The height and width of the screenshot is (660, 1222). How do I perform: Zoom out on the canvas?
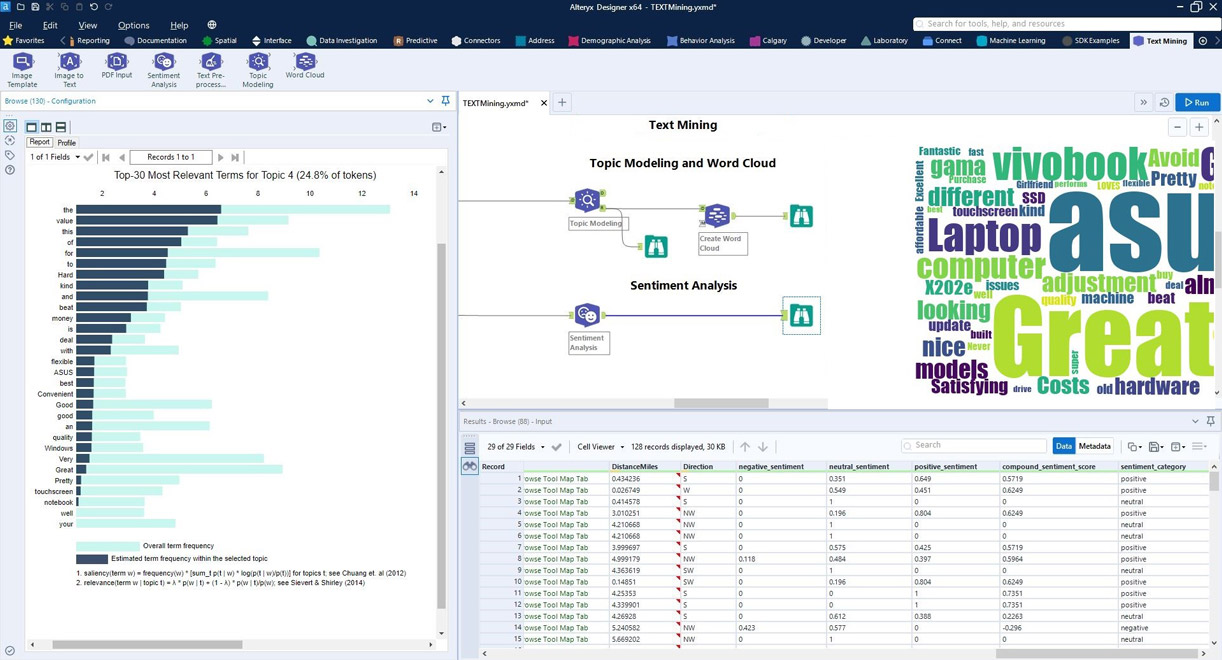tap(1177, 127)
